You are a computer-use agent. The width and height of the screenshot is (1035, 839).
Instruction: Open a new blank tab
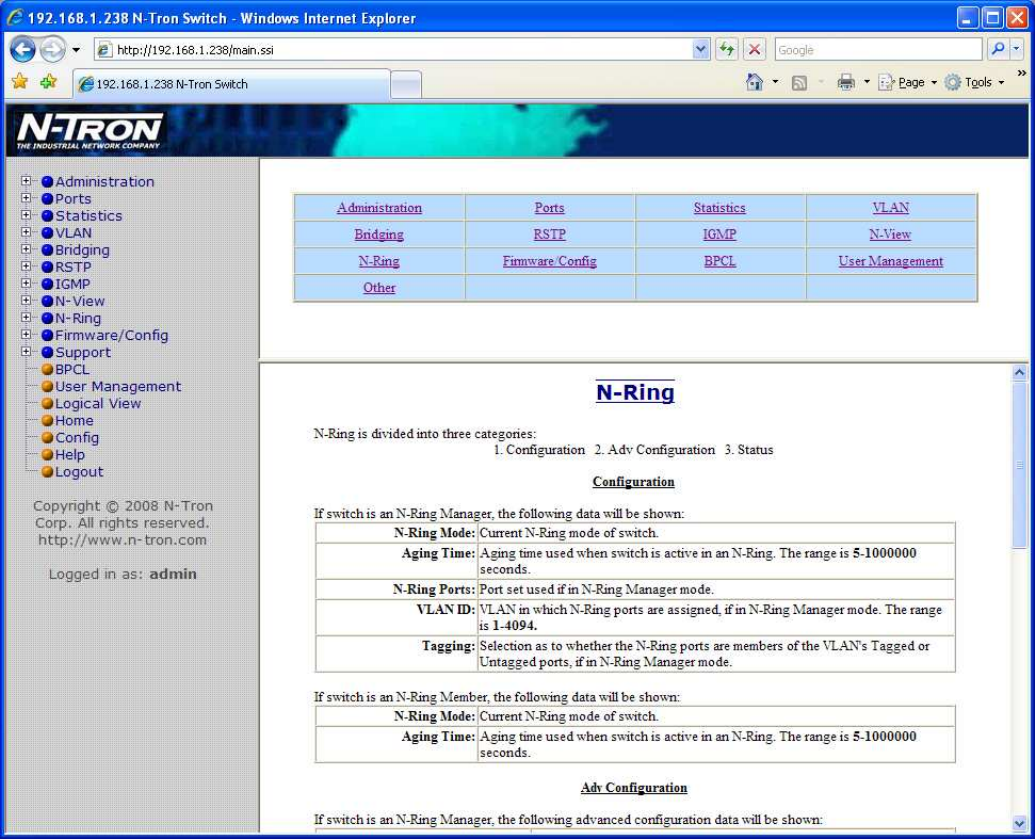[x=406, y=84]
